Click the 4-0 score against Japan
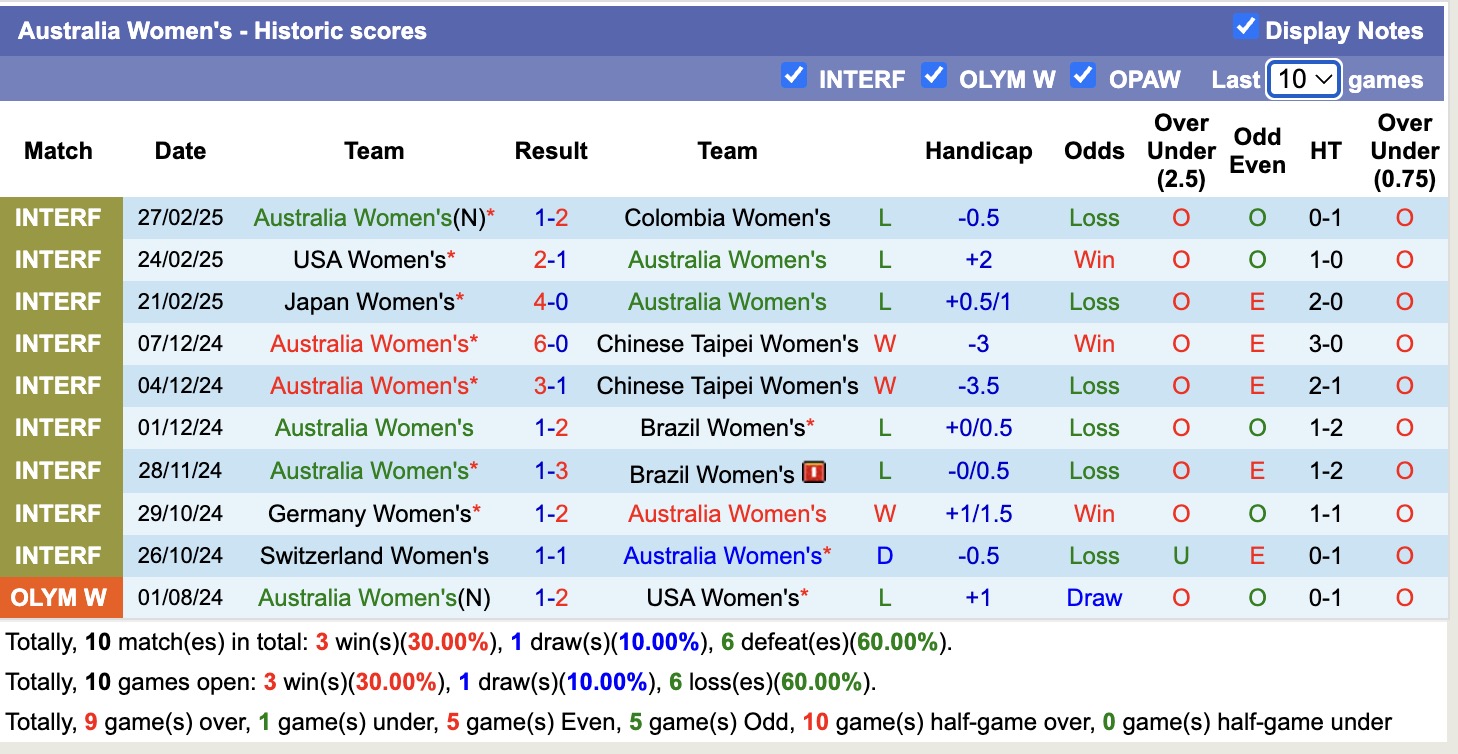The height and width of the screenshot is (754, 1458). pos(551,302)
